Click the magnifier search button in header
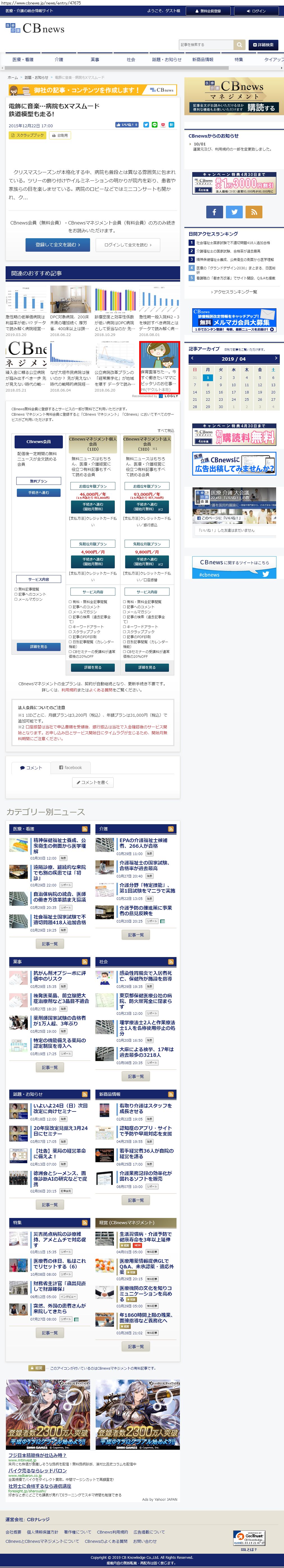 click(239, 45)
